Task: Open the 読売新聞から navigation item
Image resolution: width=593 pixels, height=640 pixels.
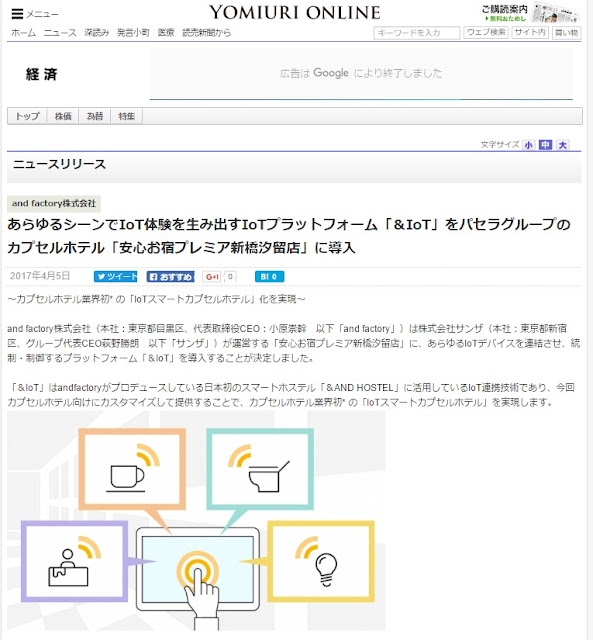Action: (207, 33)
